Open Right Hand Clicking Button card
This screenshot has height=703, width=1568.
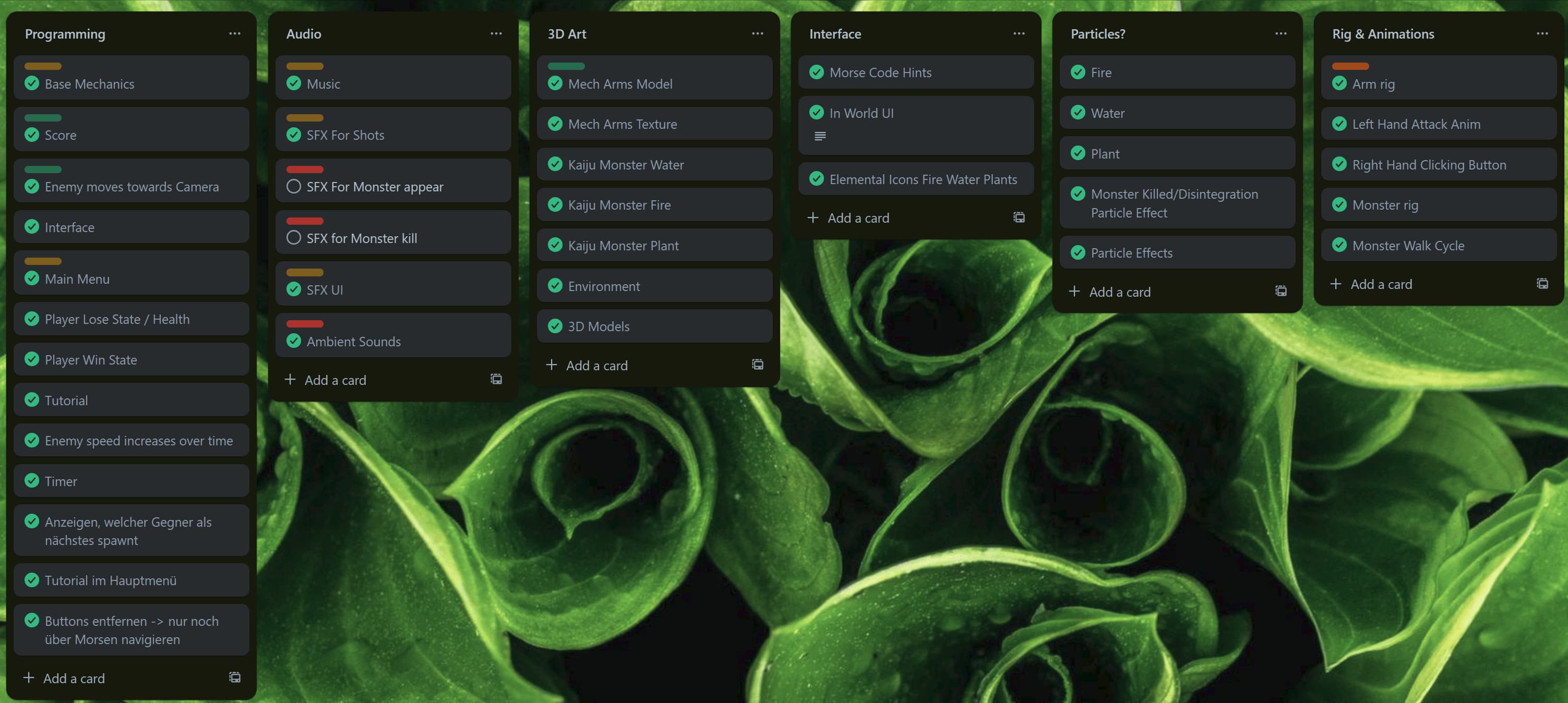tap(1439, 164)
